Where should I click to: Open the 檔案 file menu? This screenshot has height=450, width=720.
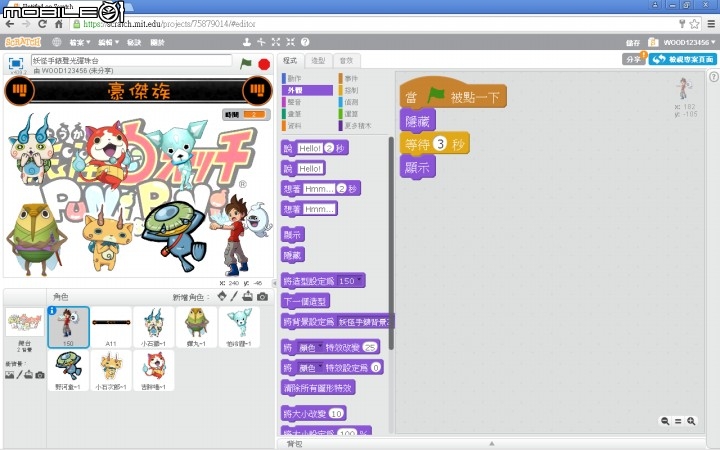pyautogui.click(x=79, y=42)
